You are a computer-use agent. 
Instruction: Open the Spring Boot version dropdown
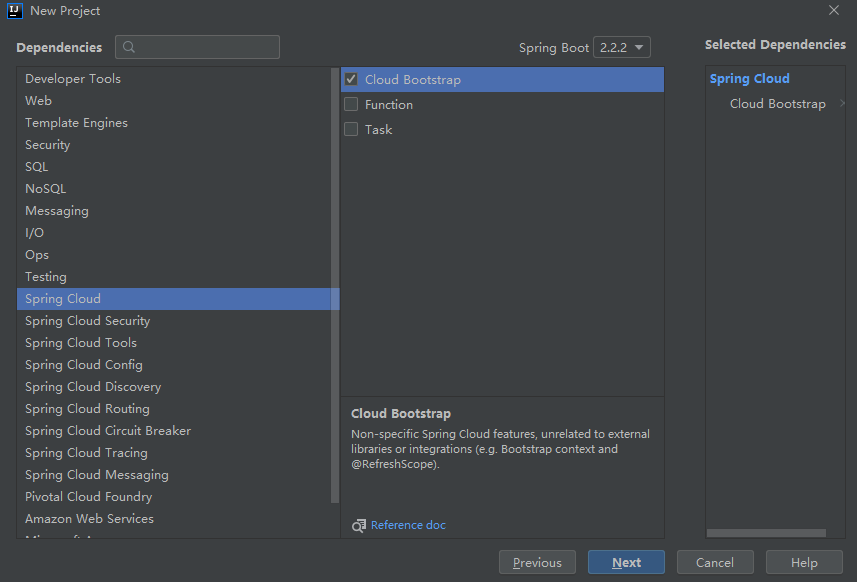pos(622,48)
